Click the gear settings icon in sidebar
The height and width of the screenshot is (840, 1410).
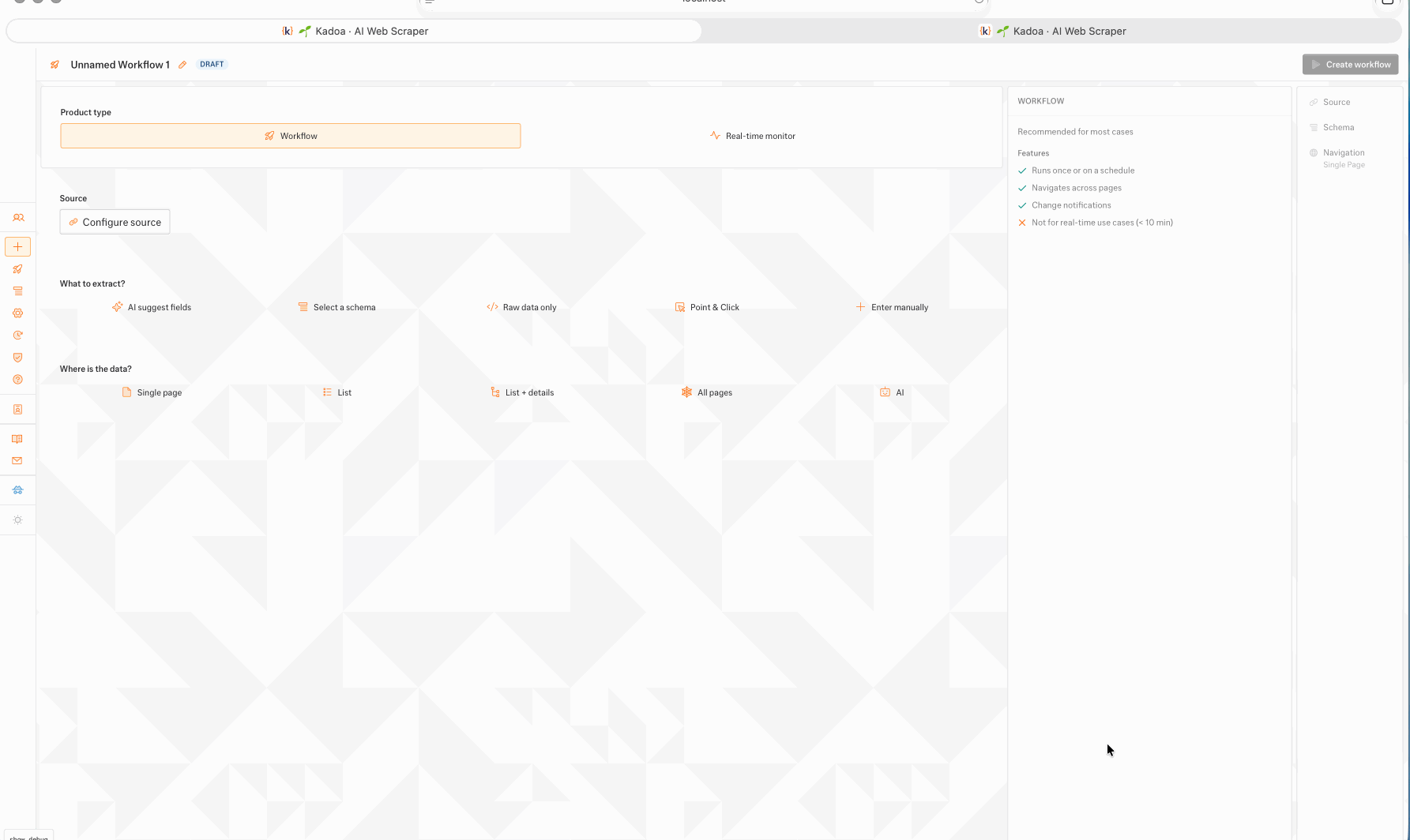click(x=17, y=313)
